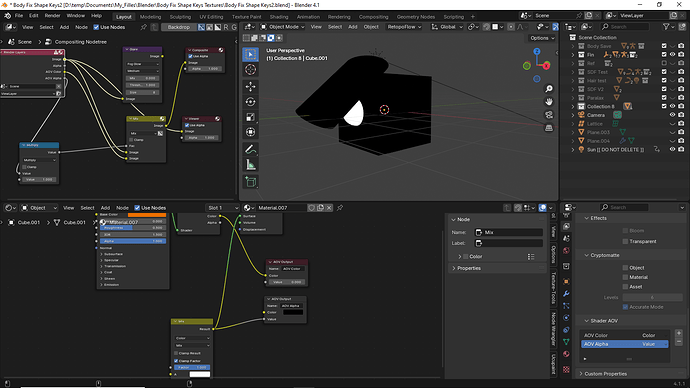The image size is (690, 388).
Task: Select the Rotate tool
Action: click(250, 102)
